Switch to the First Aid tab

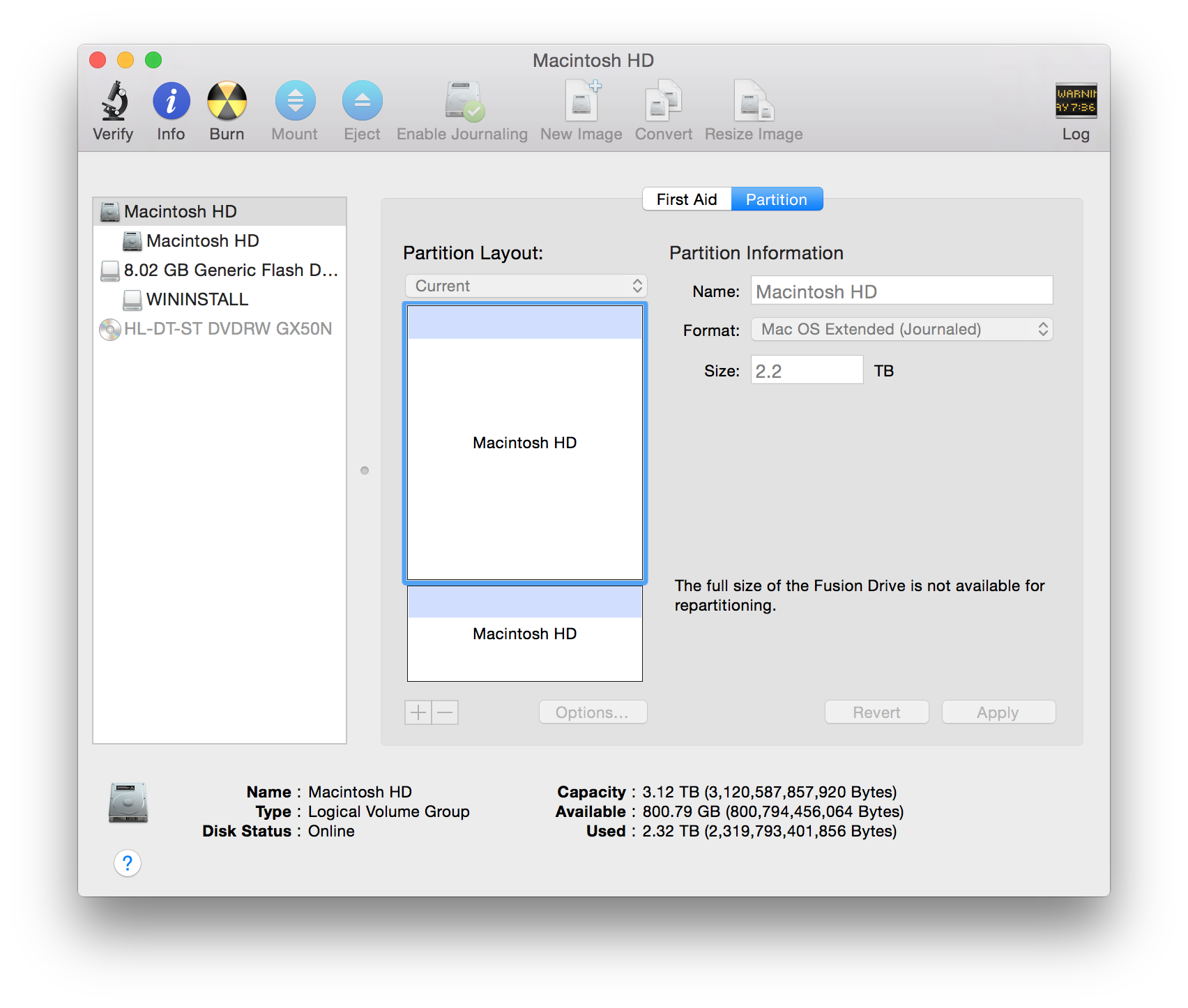pyautogui.click(x=686, y=199)
